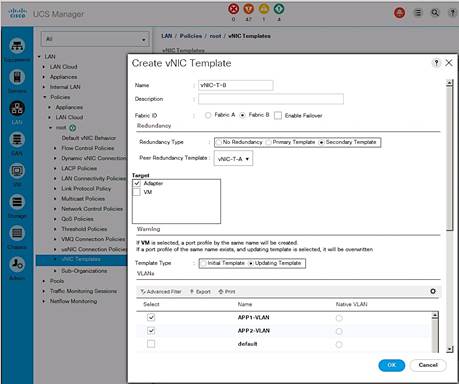The image size is (459, 384).
Task: Open the LAN sidebar icon
Action: pyautogui.click(x=17, y=109)
